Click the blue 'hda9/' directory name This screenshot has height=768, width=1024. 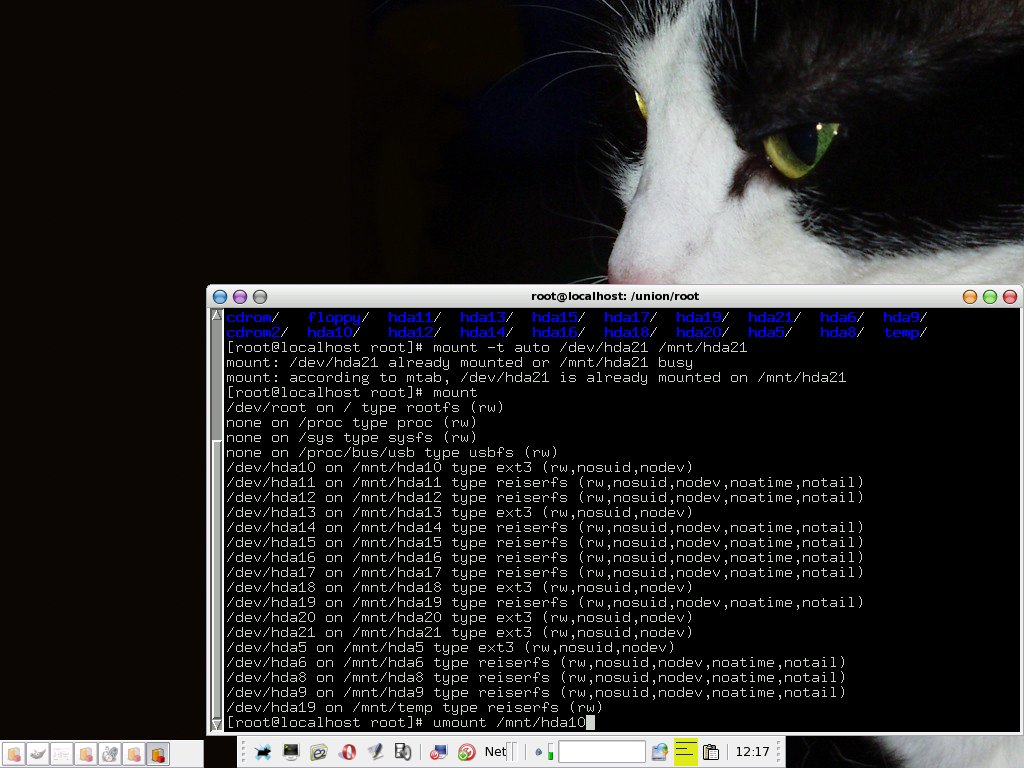tap(904, 317)
